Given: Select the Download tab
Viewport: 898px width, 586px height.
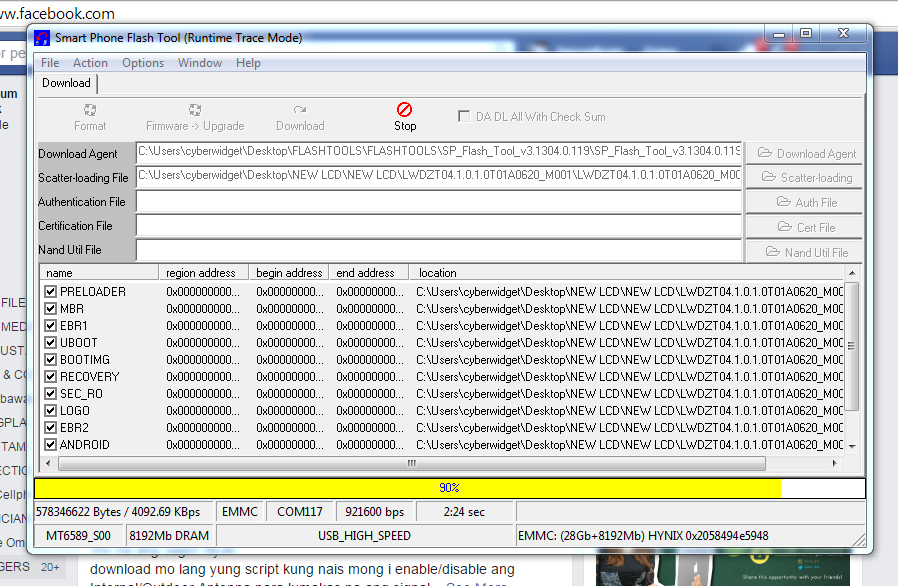Looking at the screenshot, I should 66,83.
